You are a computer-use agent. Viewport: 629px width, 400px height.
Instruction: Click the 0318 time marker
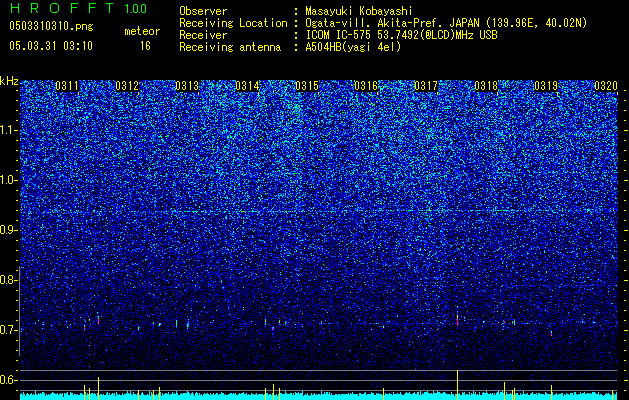486,86
